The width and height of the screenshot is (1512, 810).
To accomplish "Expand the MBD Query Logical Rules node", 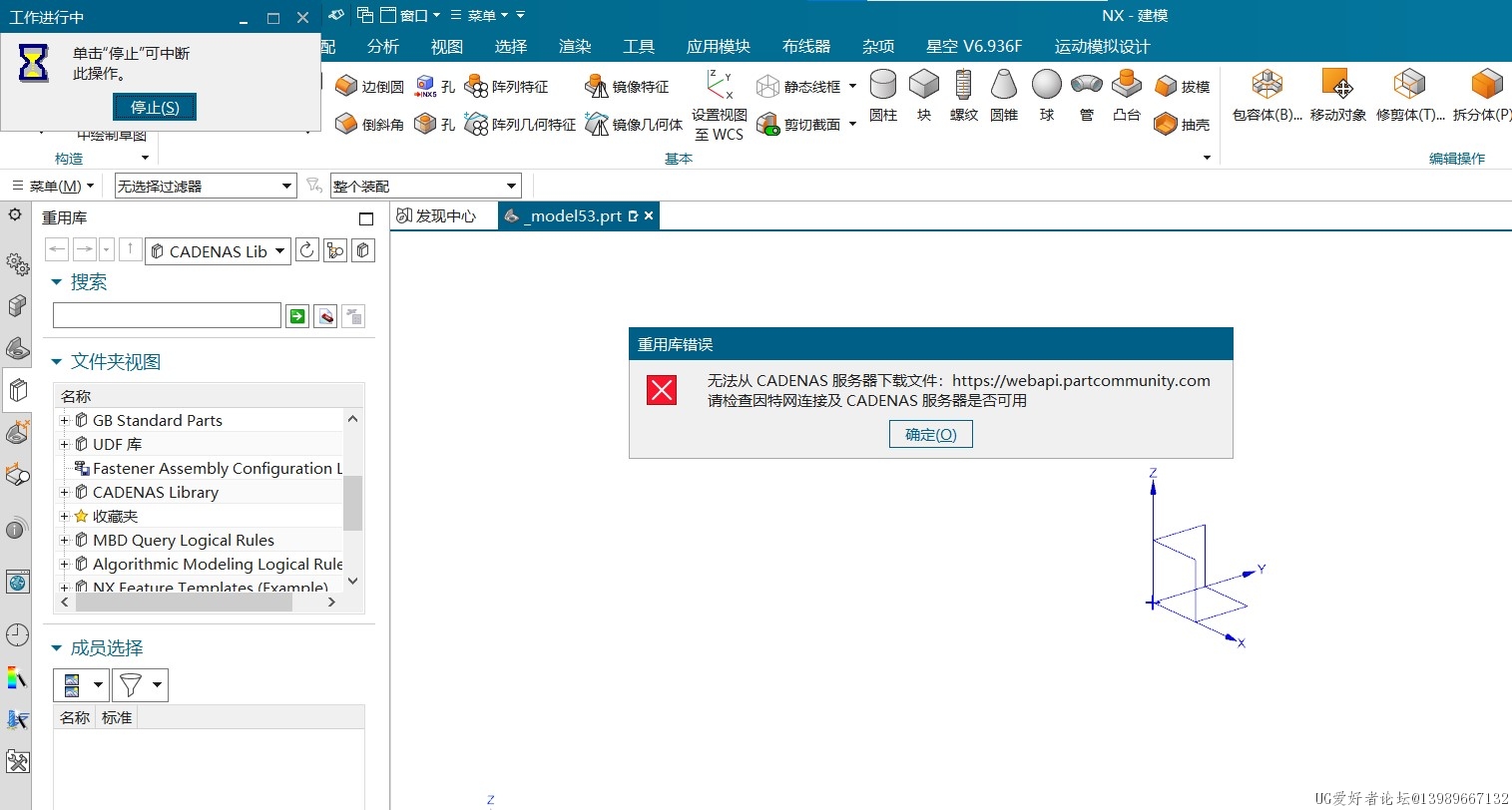I will [x=65, y=540].
